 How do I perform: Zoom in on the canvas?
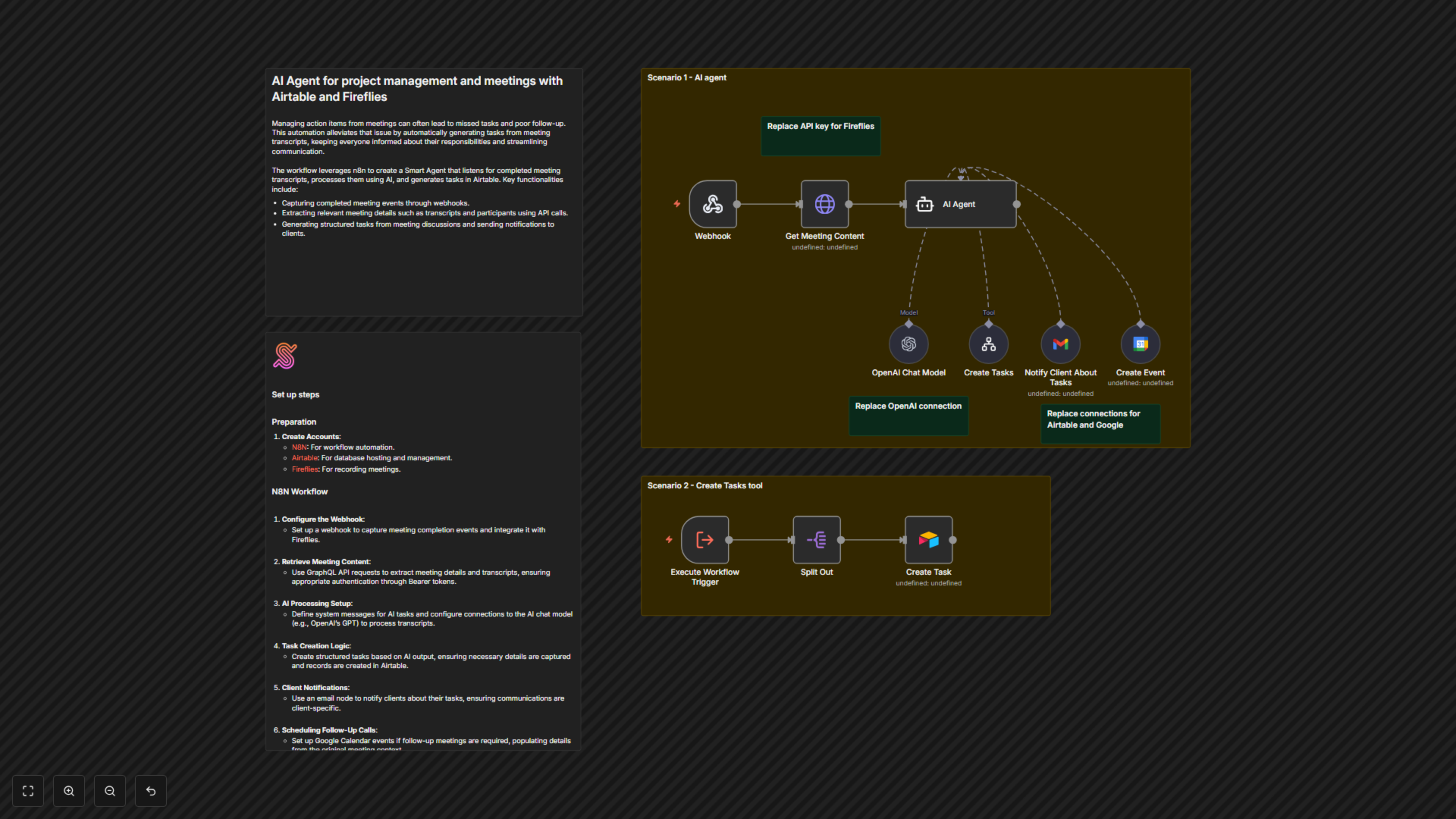click(x=69, y=791)
